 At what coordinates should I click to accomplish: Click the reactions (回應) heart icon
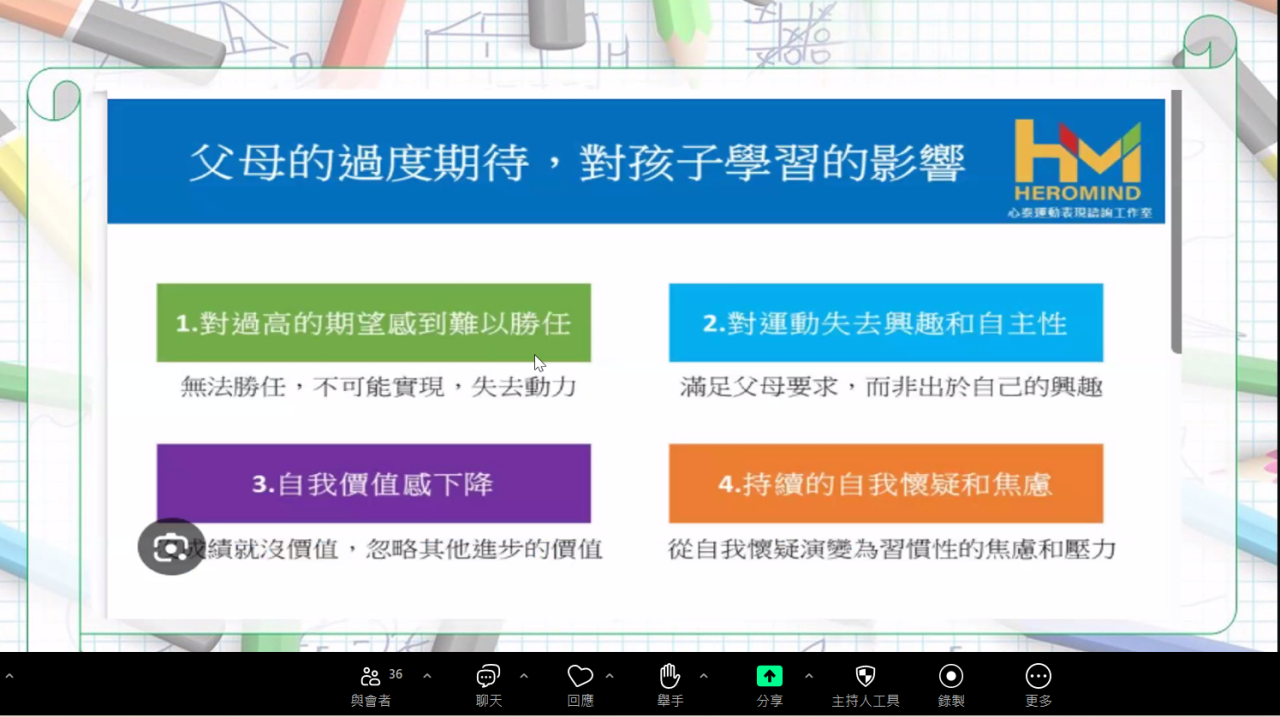(580, 677)
